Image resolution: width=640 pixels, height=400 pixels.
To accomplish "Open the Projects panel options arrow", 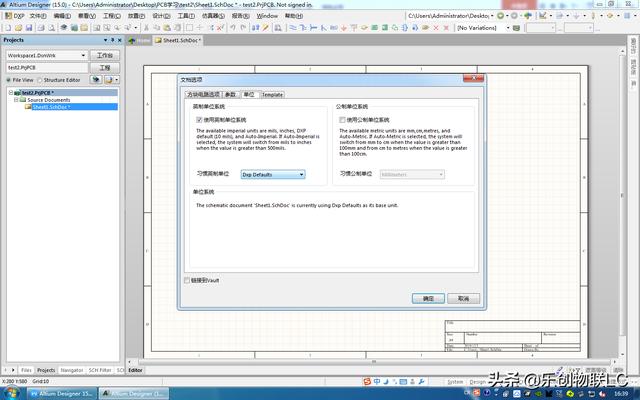I will (105, 40).
